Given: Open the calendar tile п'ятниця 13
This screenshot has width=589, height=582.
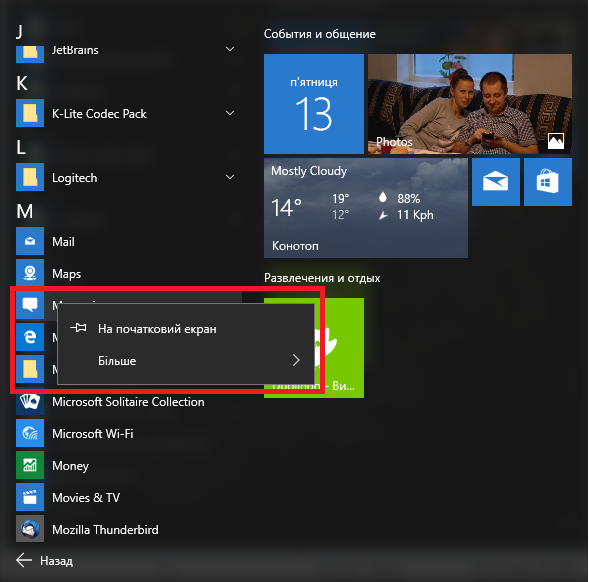Looking at the screenshot, I should tap(314, 104).
